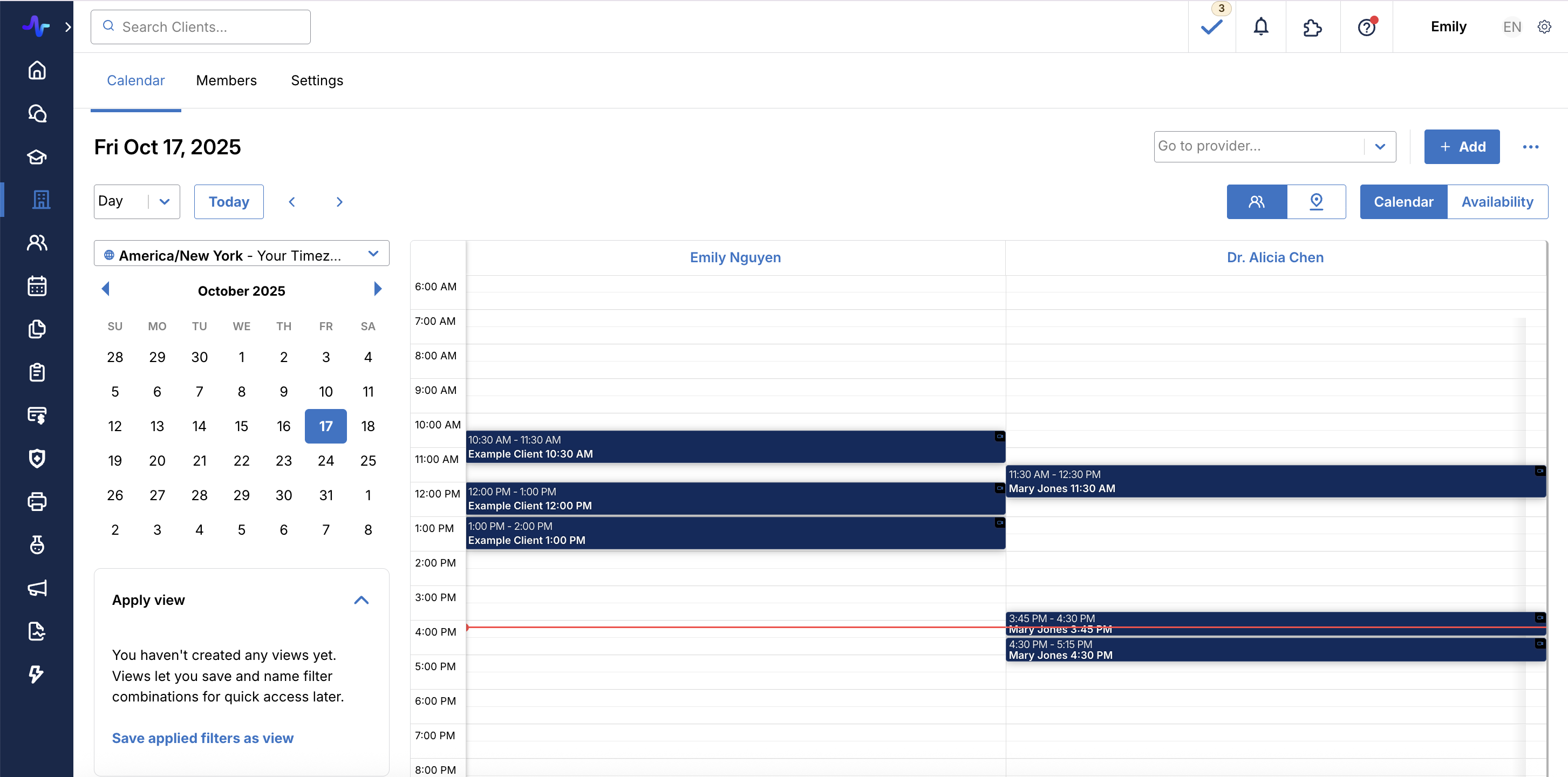Collapse the Apply view panel
1568x777 pixels.
click(x=361, y=600)
